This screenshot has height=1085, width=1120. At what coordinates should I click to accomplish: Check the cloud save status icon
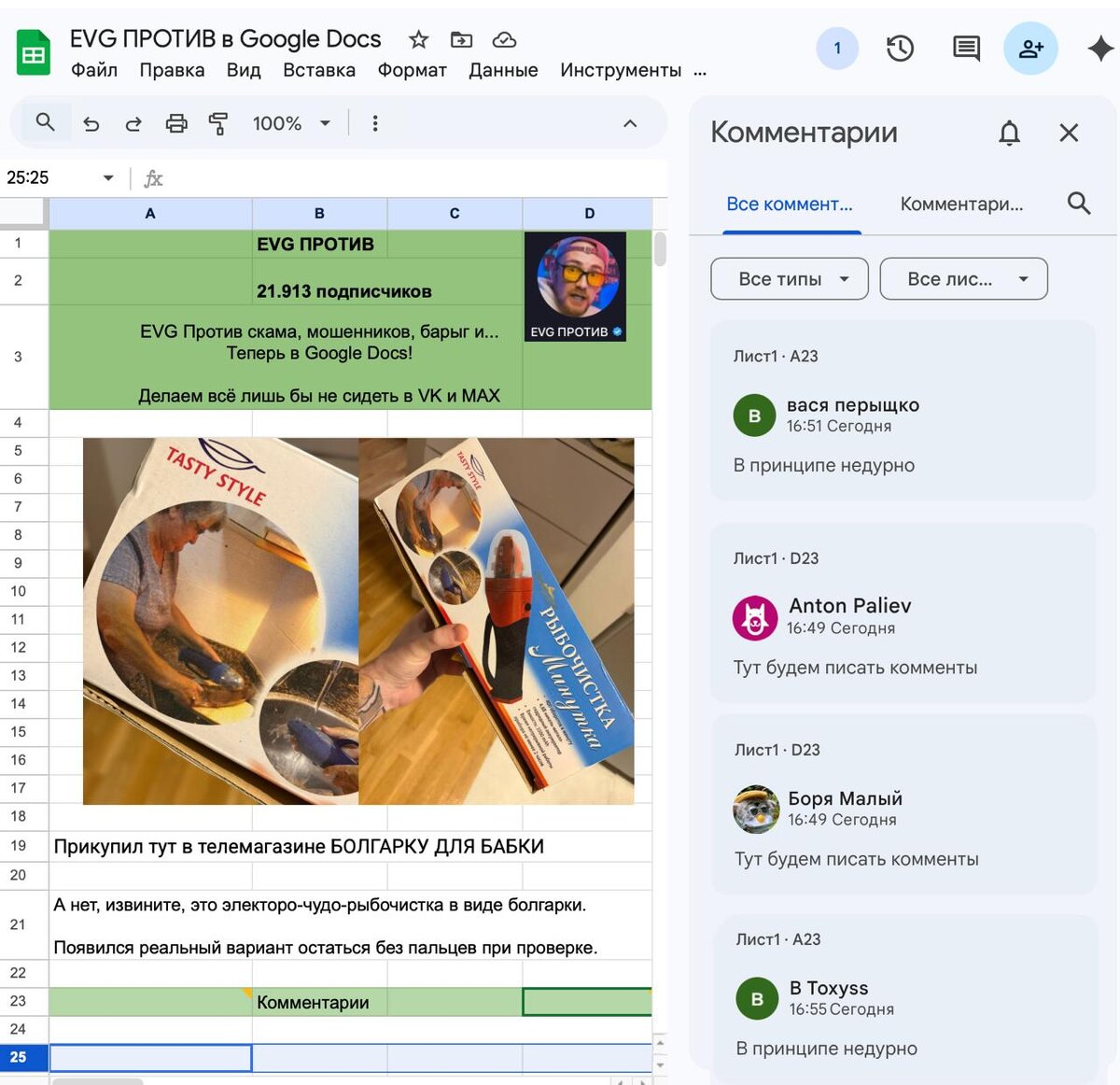tap(504, 39)
